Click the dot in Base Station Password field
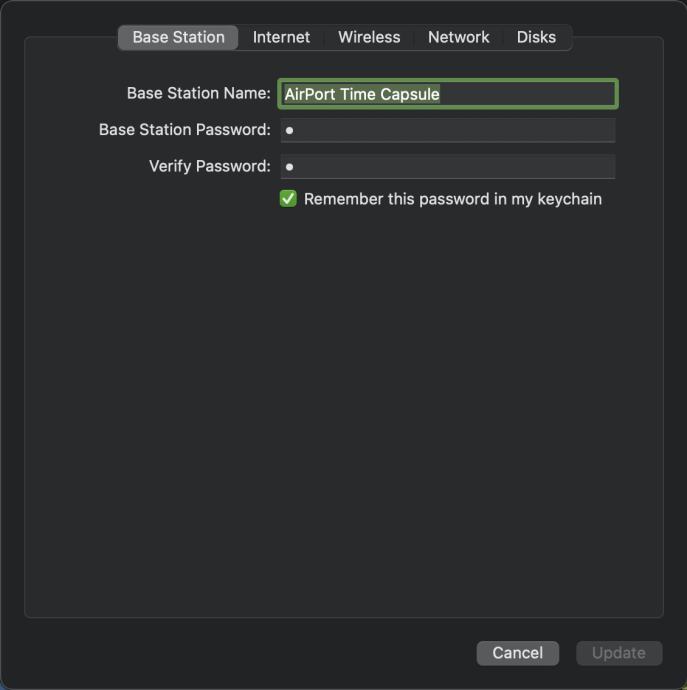 point(289,130)
